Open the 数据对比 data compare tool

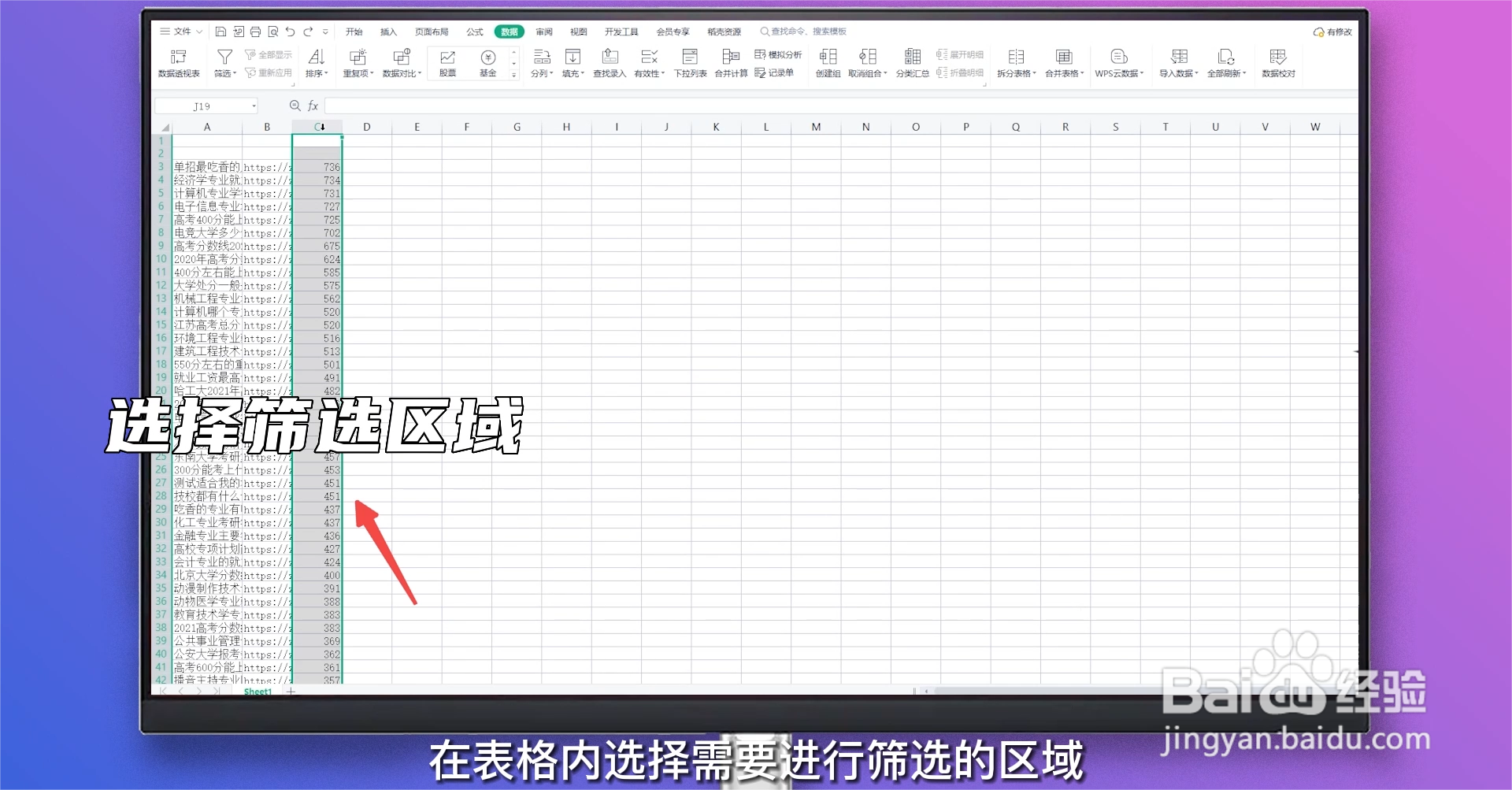coord(402,63)
